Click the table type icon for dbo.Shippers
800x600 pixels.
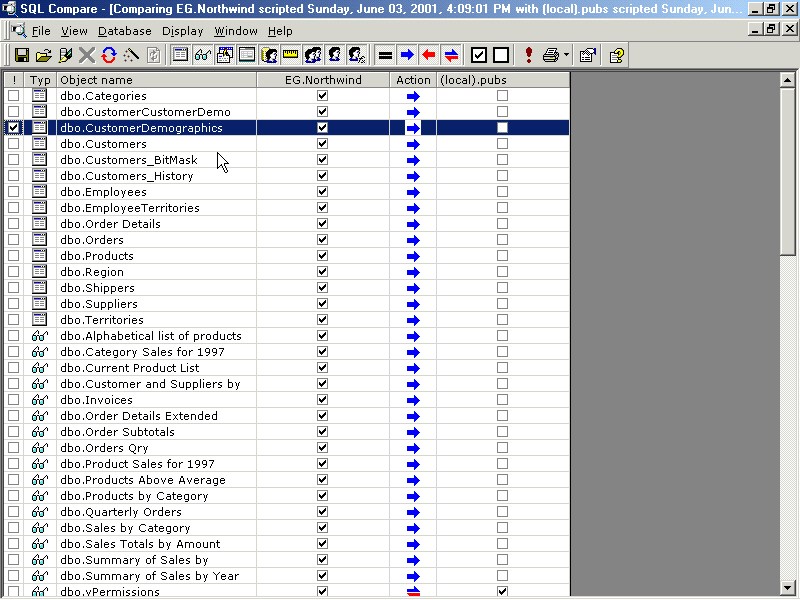[39, 288]
